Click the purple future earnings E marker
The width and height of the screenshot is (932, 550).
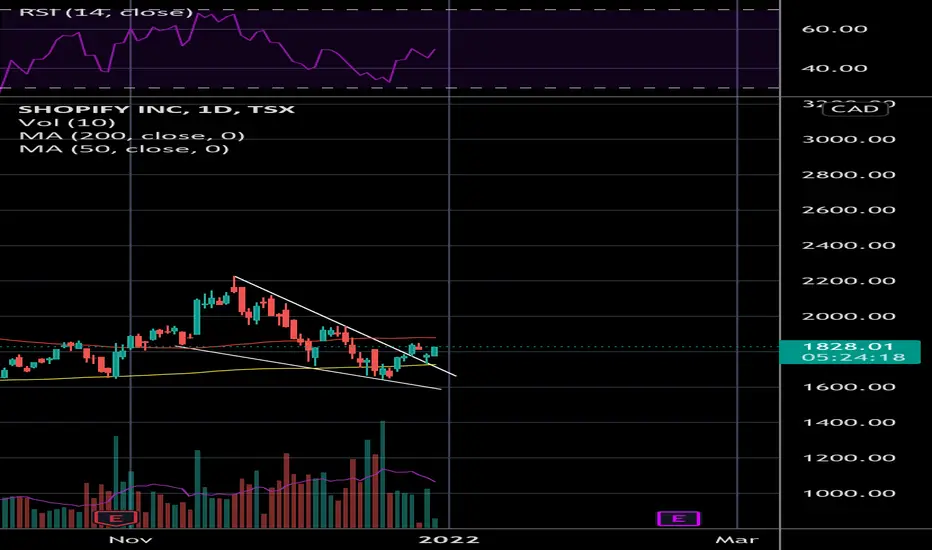coord(678,518)
